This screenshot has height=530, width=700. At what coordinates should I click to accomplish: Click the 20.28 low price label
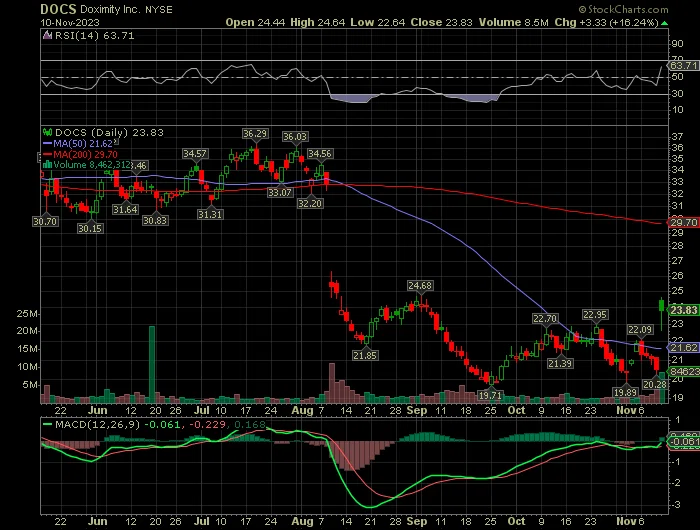(x=655, y=384)
